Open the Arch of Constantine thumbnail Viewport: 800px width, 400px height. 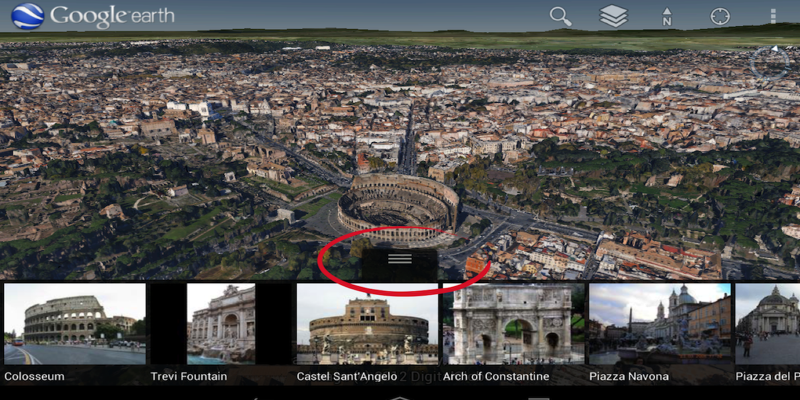coord(513,324)
